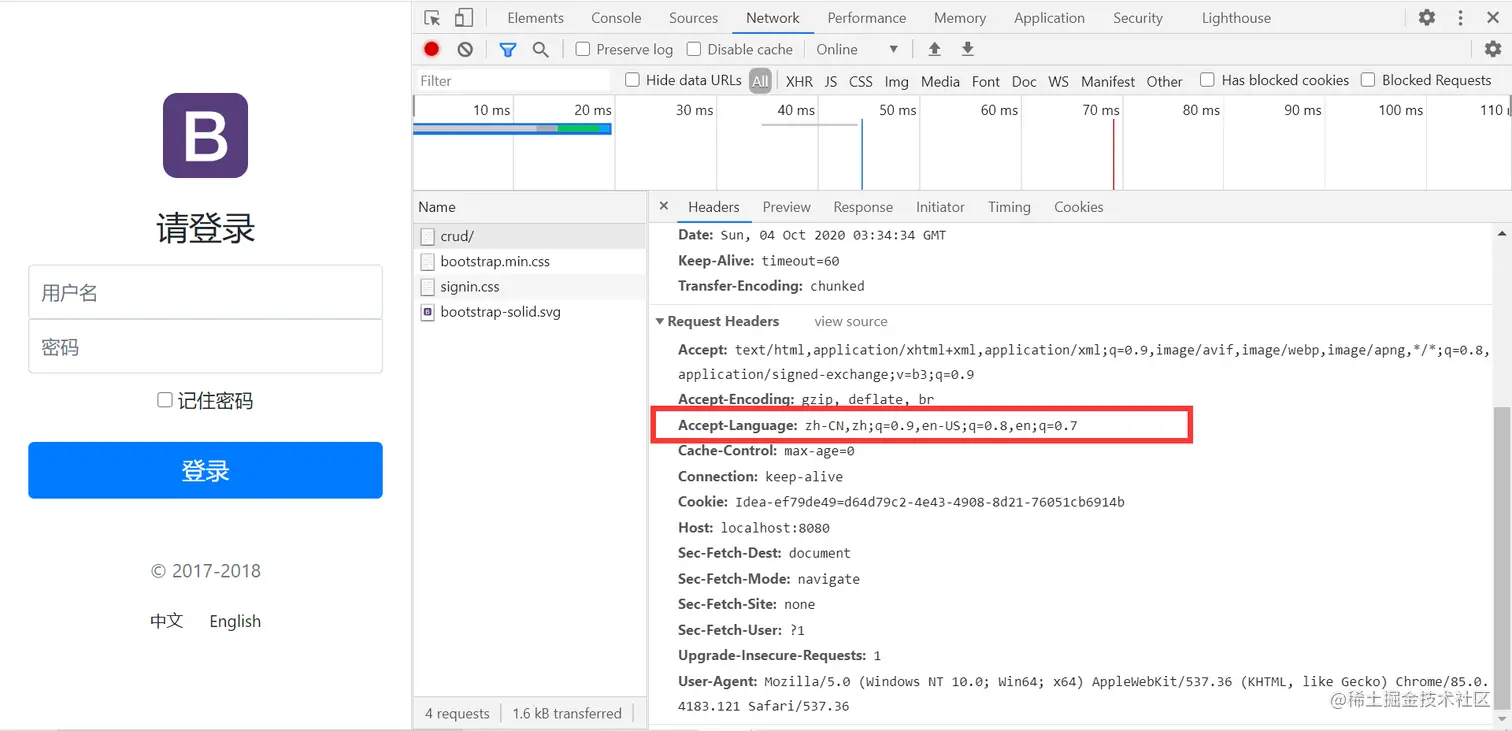Click the import HAR upload arrow icon
This screenshot has width=1512, height=731.
pos(935,49)
